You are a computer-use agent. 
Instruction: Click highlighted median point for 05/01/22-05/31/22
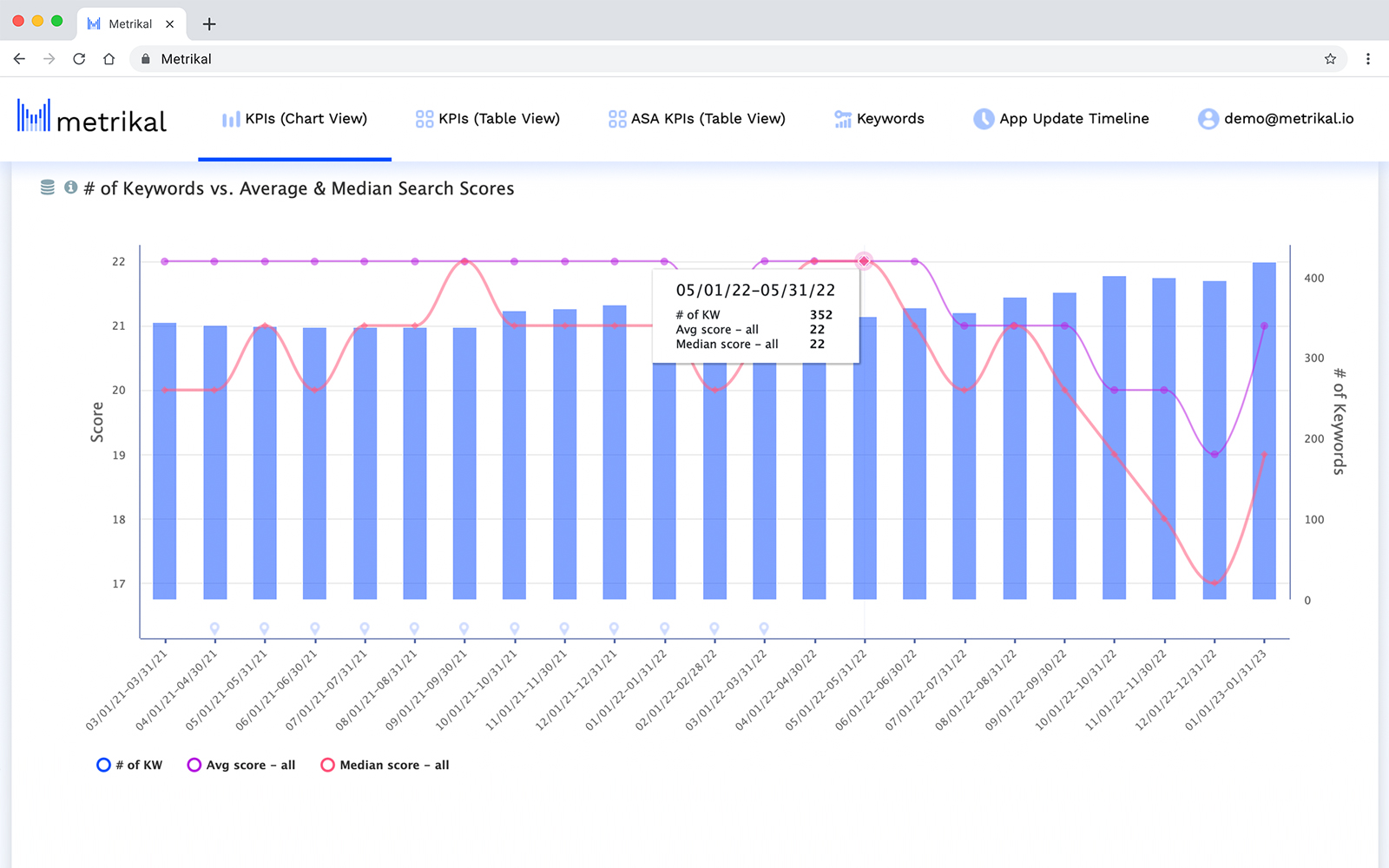click(x=864, y=261)
